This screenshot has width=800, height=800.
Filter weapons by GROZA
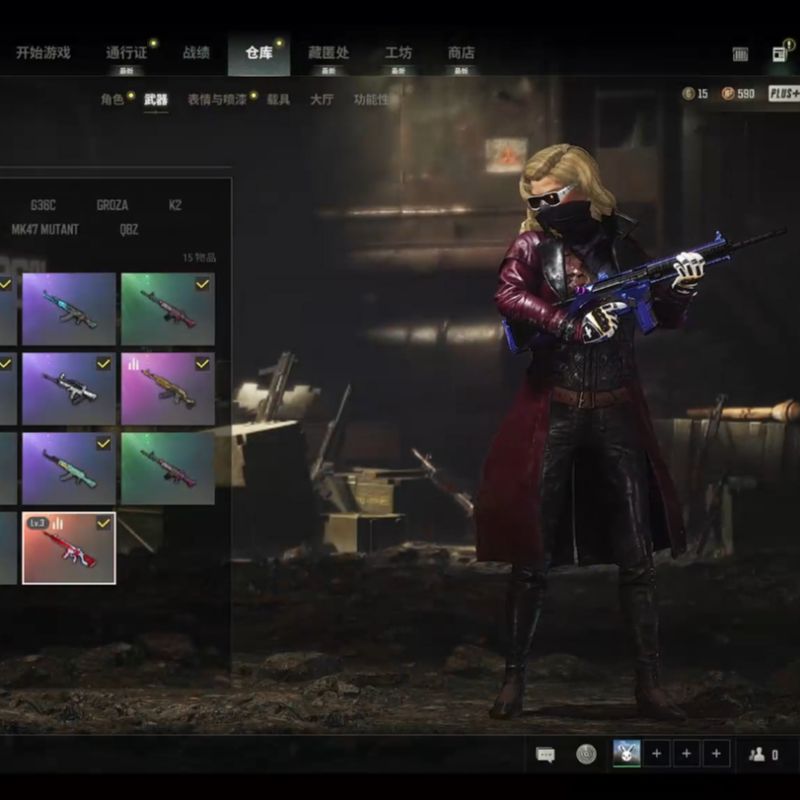point(112,205)
